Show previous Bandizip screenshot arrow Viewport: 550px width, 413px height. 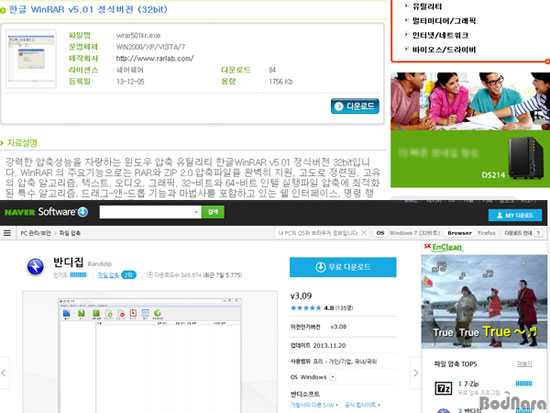point(4,373)
